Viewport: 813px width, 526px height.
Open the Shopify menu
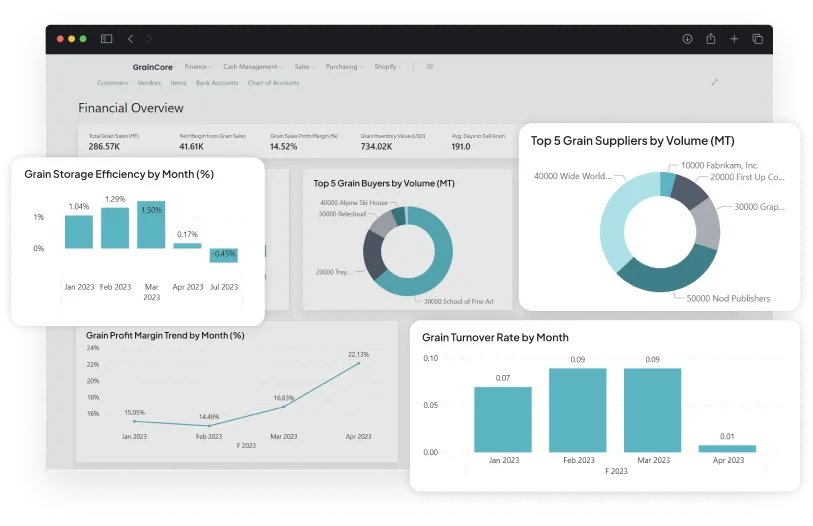point(388,67)
